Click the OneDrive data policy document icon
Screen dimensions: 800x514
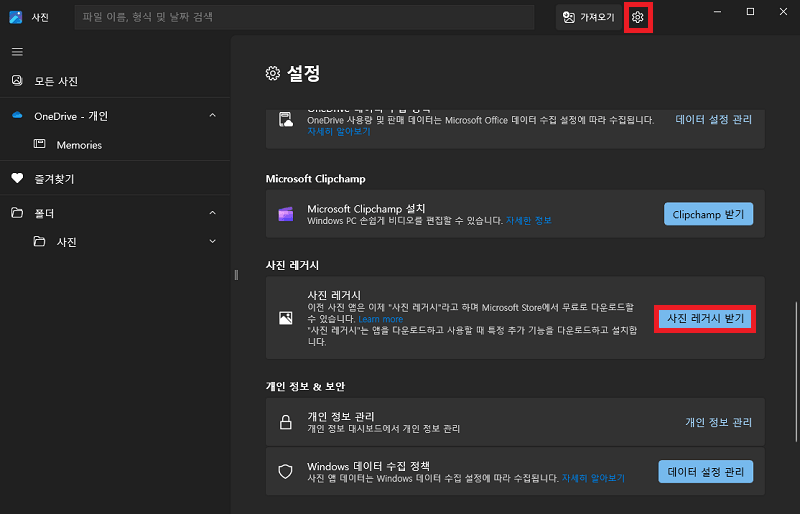click(286, 119)
